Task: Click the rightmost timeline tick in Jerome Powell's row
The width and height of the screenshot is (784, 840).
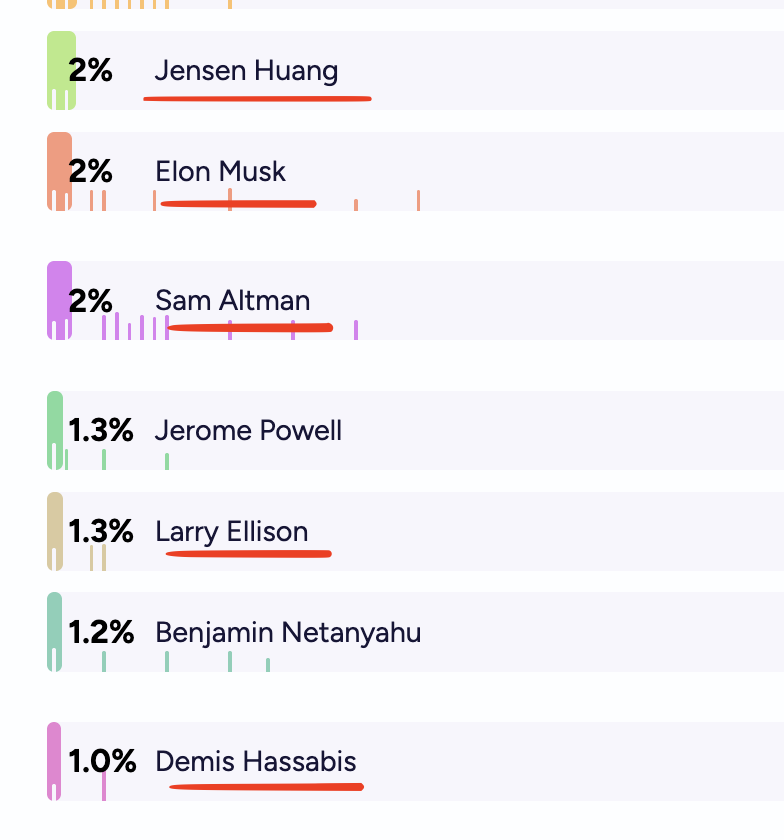Action: coord(167,461)
